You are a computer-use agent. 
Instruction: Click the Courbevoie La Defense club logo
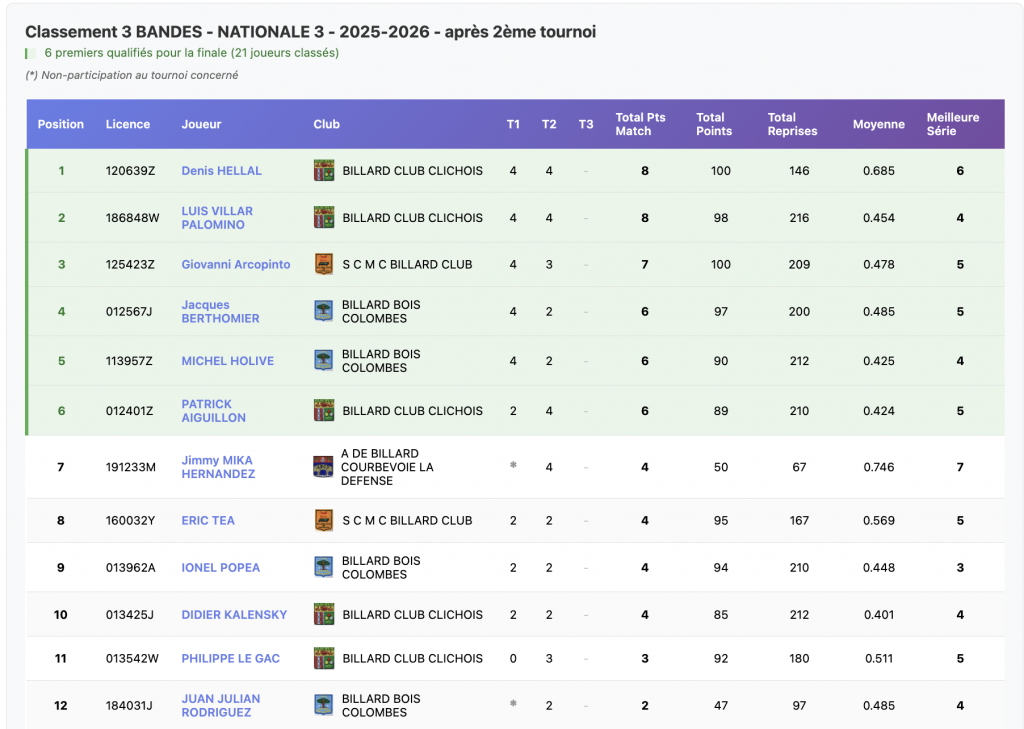click(x=323, y=467)
